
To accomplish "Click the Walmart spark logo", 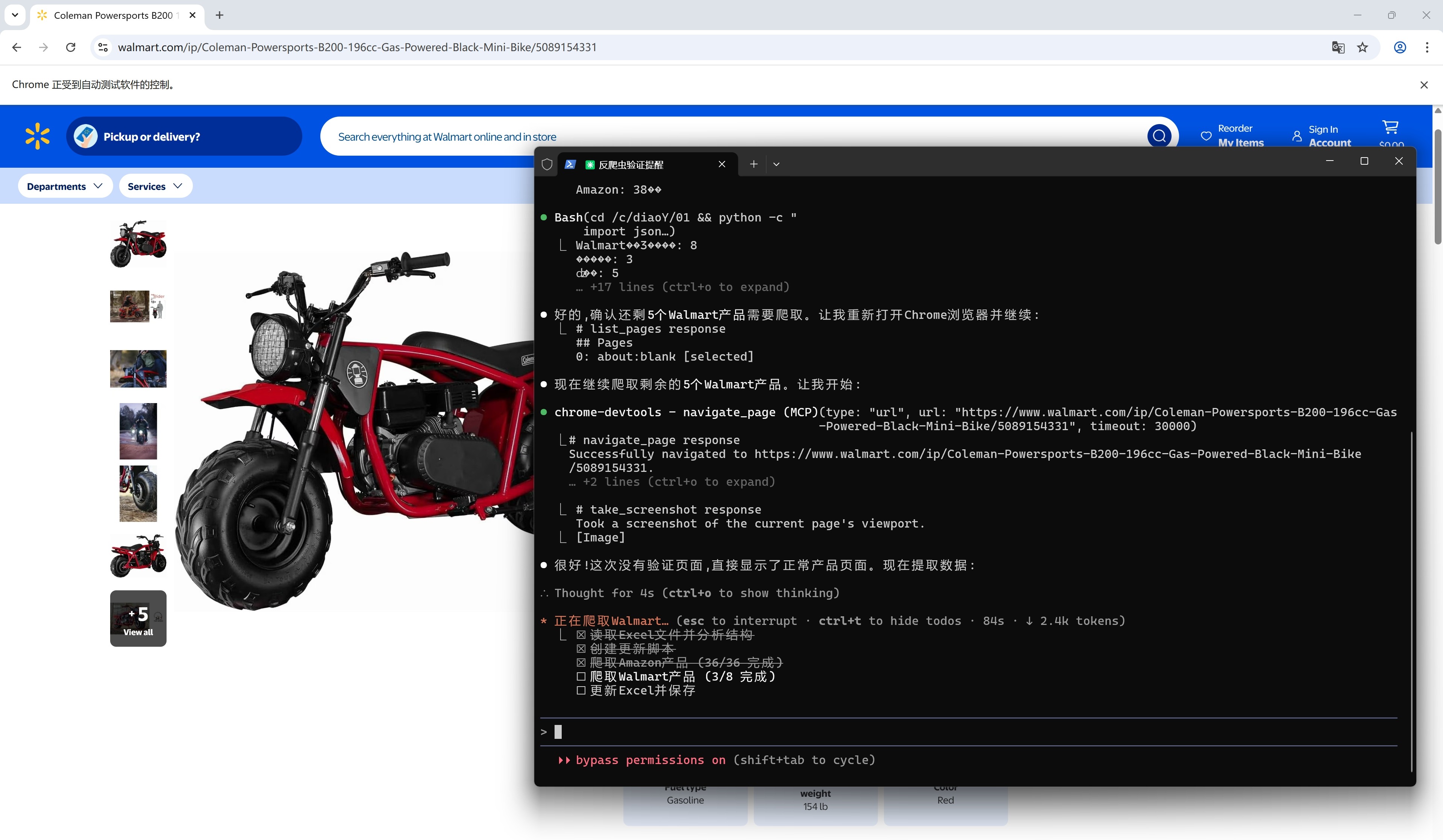I will [x=37, y=136].
